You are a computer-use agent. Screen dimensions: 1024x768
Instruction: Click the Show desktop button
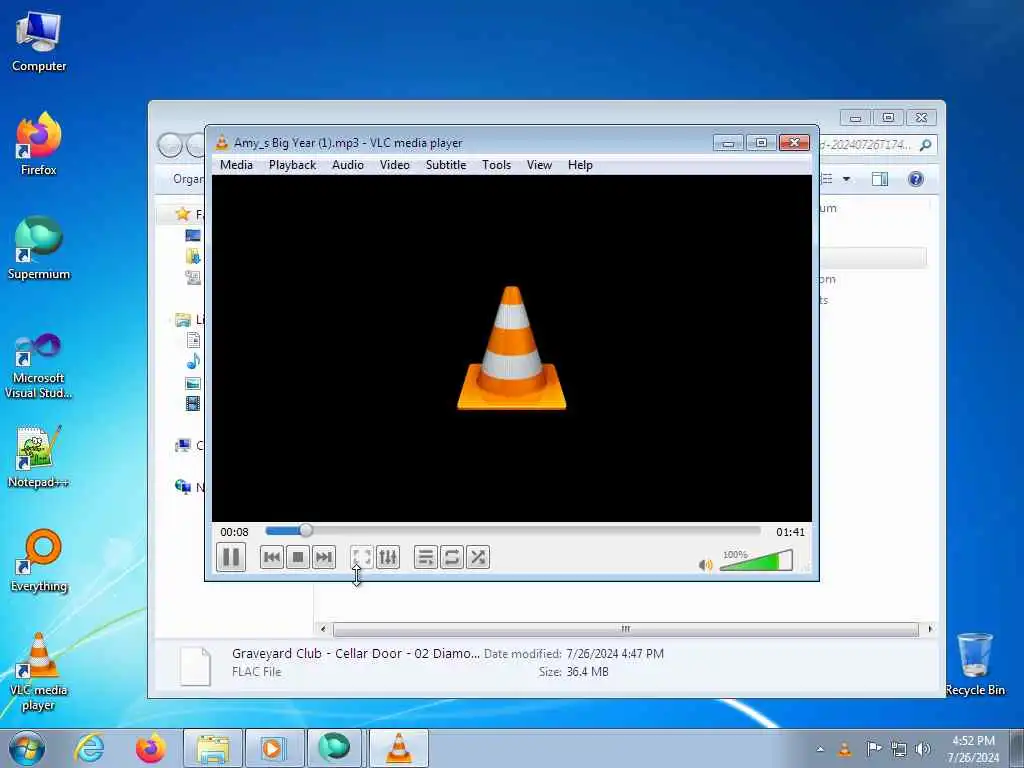pos(1018,749)
